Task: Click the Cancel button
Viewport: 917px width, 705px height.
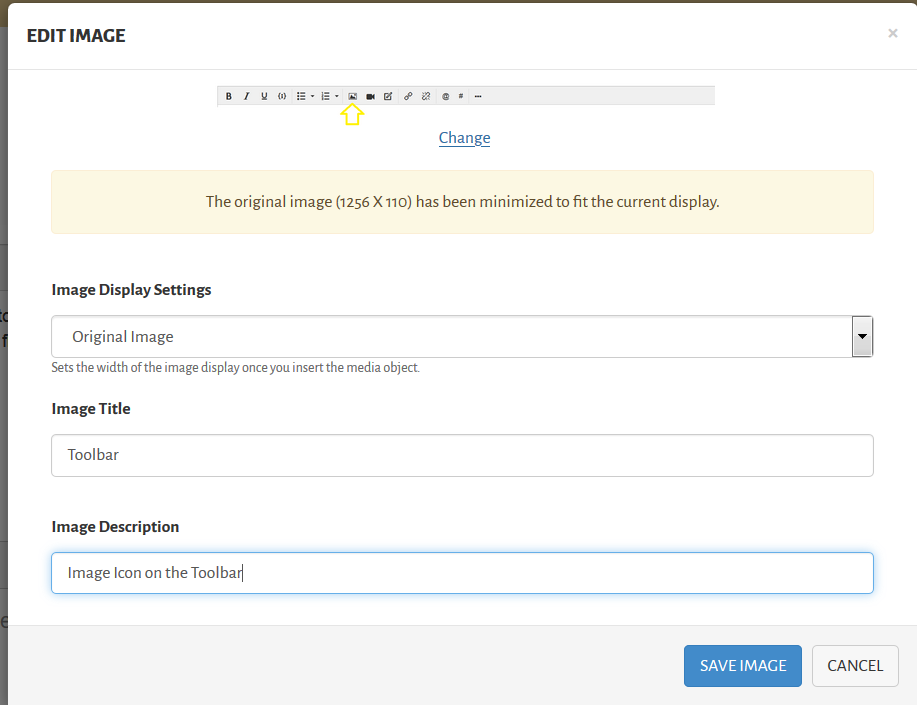Action: [x=855, y=666]
